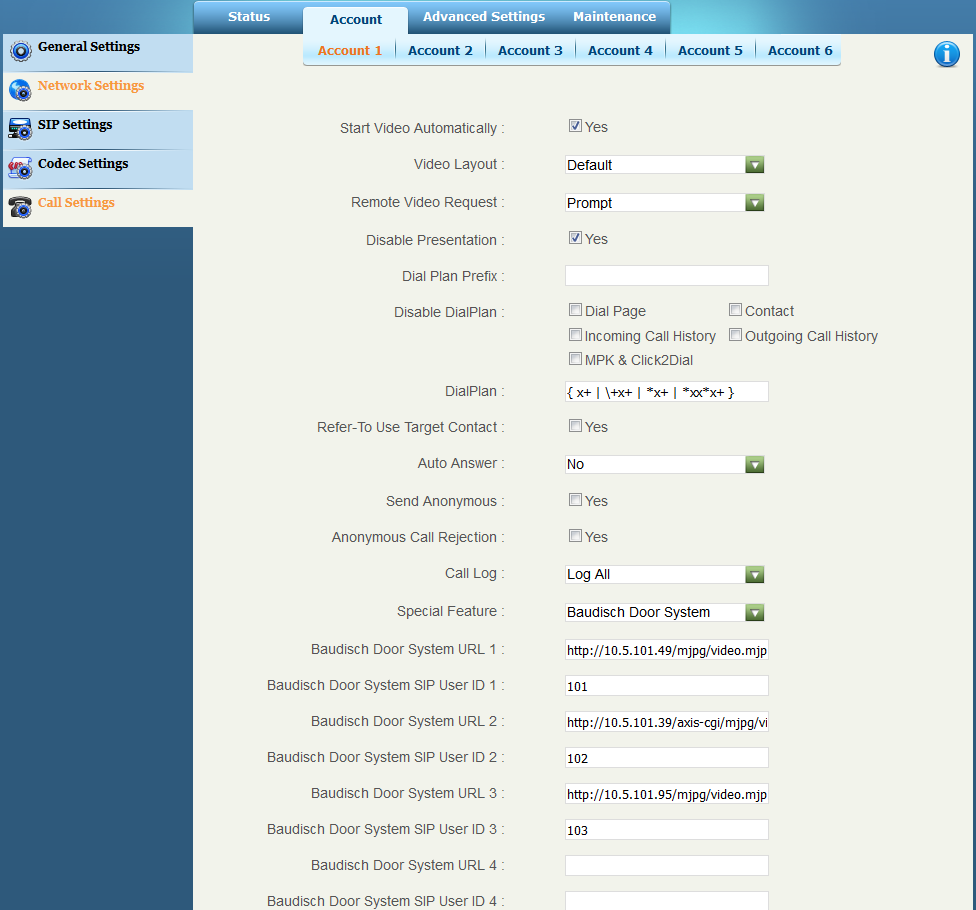Click the General Settings gear icon
976x910 pixels.
(x=20, y=51)
